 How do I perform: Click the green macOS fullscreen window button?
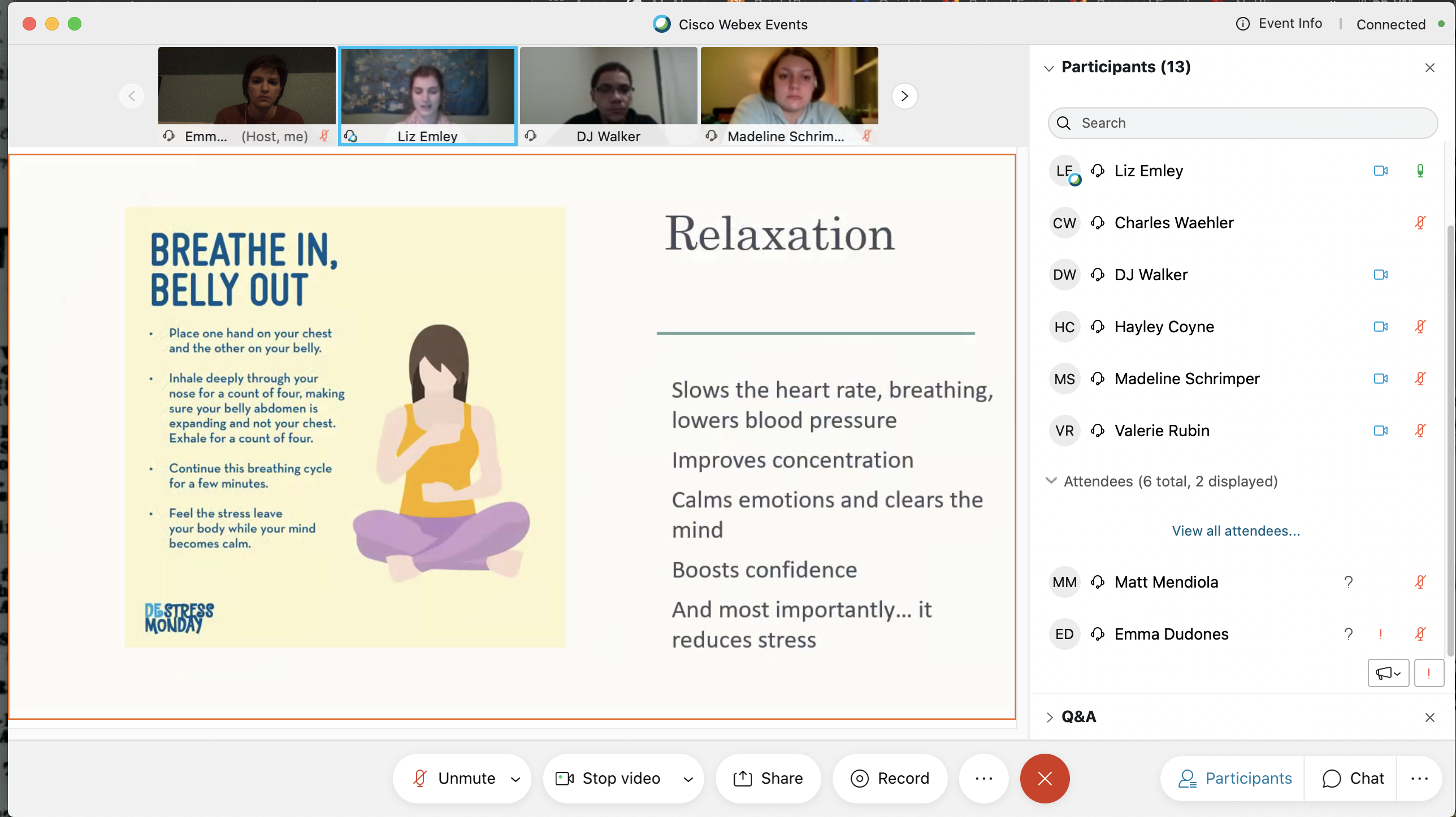click(x=75, y=24)
